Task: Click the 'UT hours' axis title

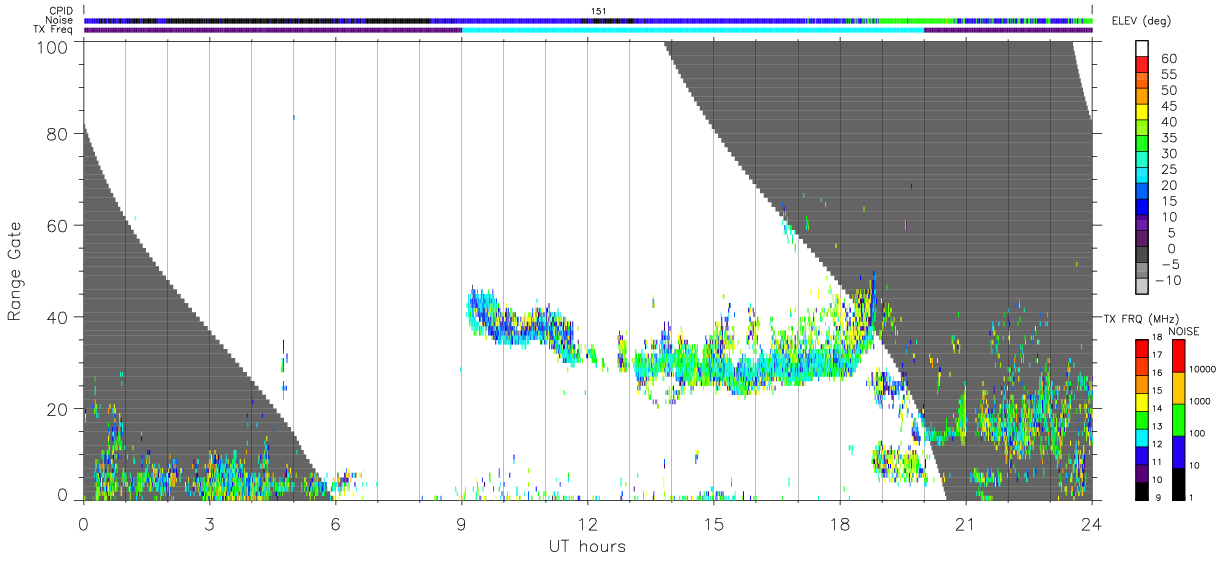Action: click(x=587, y=546)
